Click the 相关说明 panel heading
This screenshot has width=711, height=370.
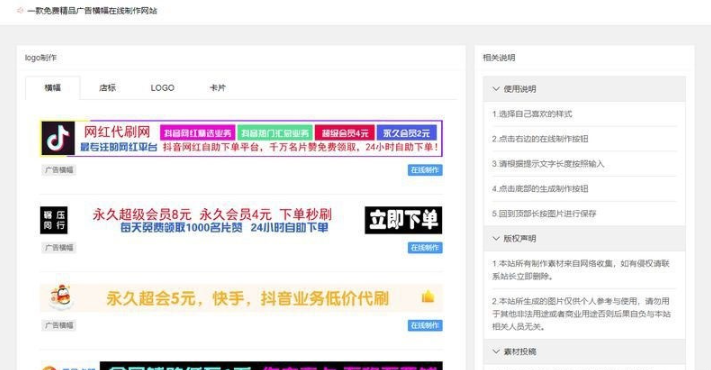click(499, 58)
